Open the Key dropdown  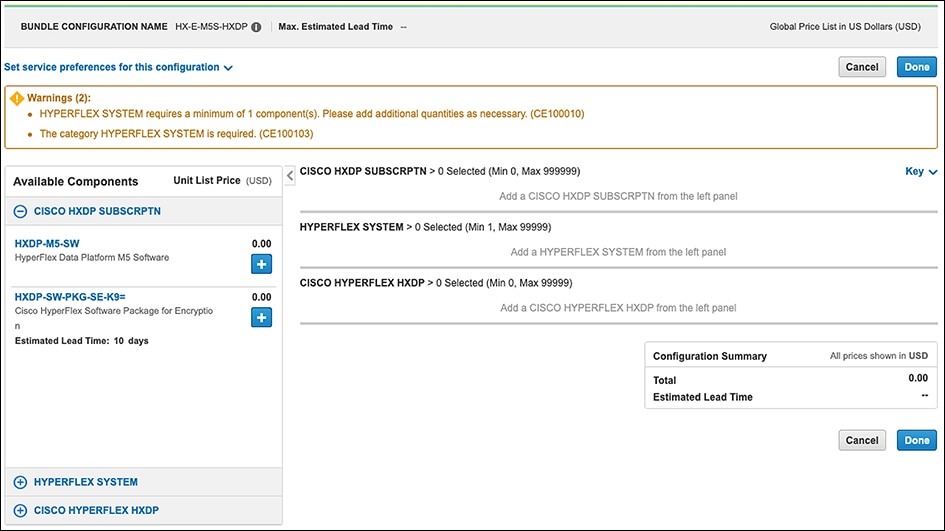coord(920,172)
